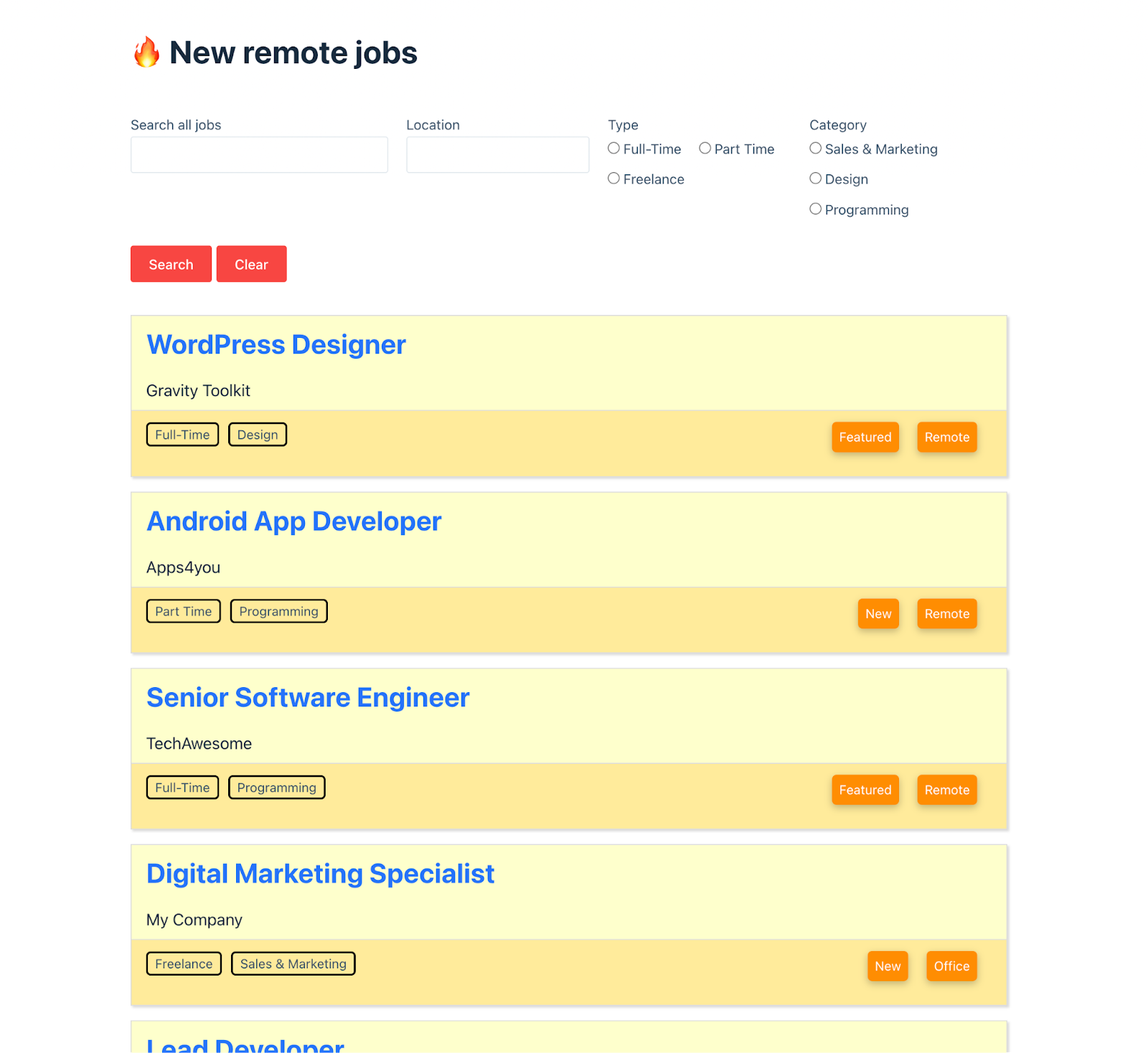Select the Part Time radio option

[x=705, y=148]
